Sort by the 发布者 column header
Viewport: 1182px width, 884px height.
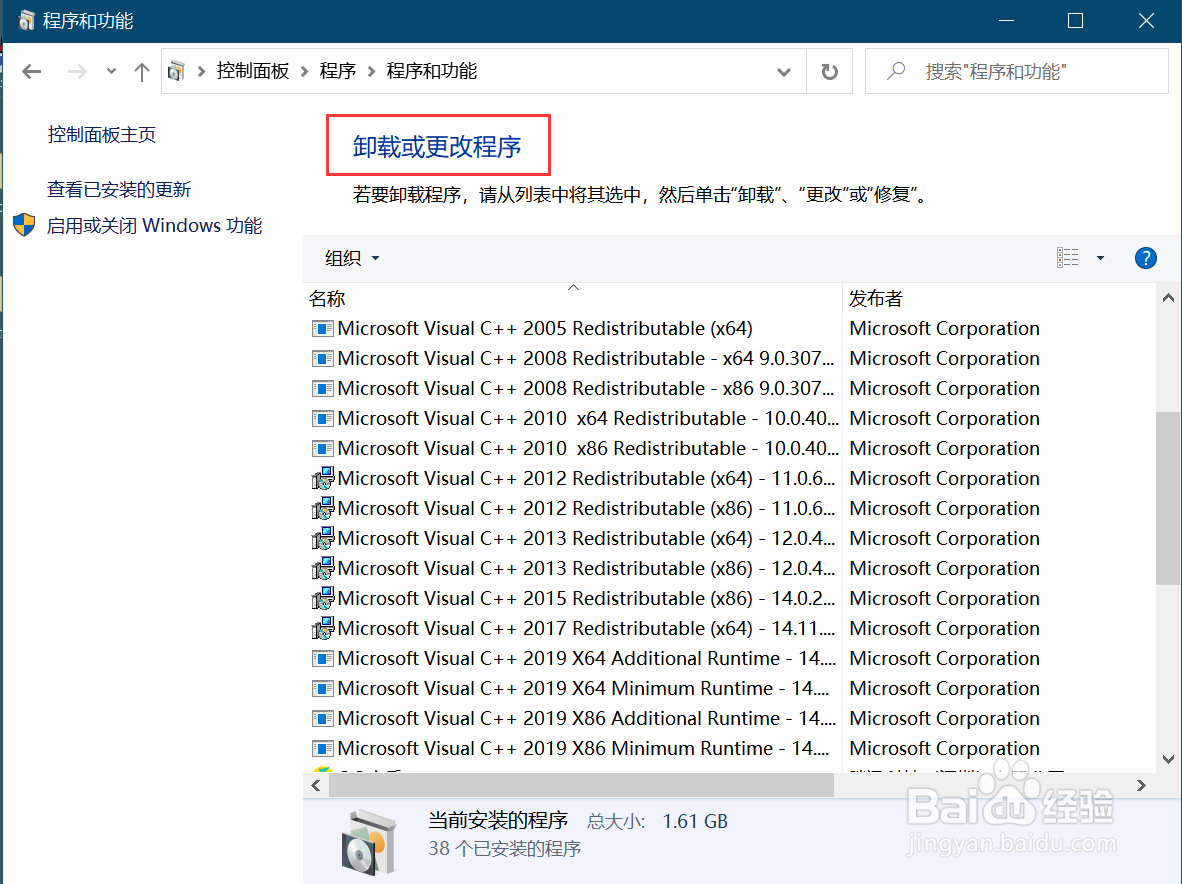998,298
